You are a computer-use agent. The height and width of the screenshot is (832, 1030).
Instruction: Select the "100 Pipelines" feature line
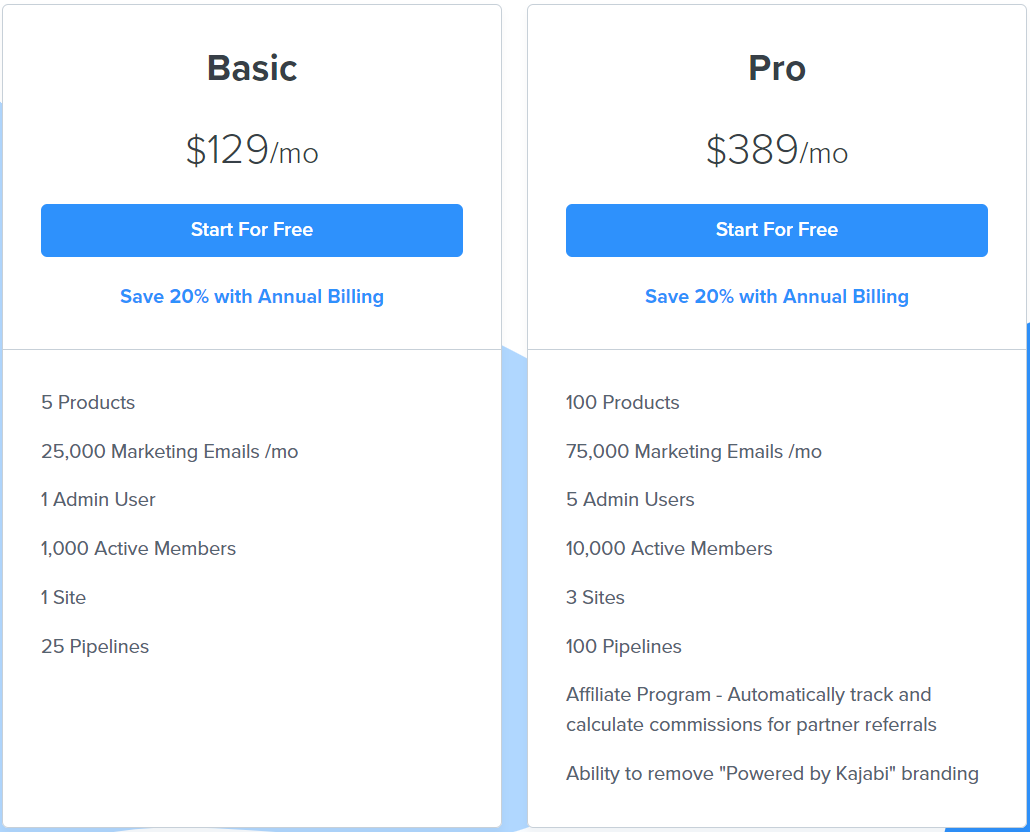tap(624, 647)
